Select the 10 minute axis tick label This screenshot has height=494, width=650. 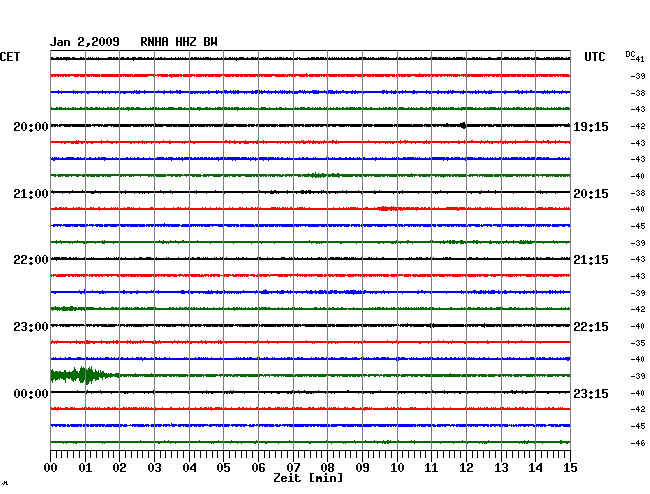[x=397, y=467]
